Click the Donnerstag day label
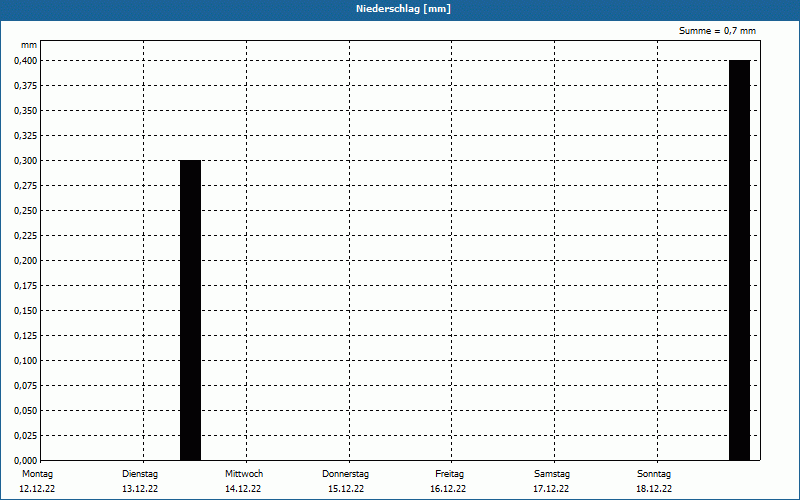 [345, 474]
